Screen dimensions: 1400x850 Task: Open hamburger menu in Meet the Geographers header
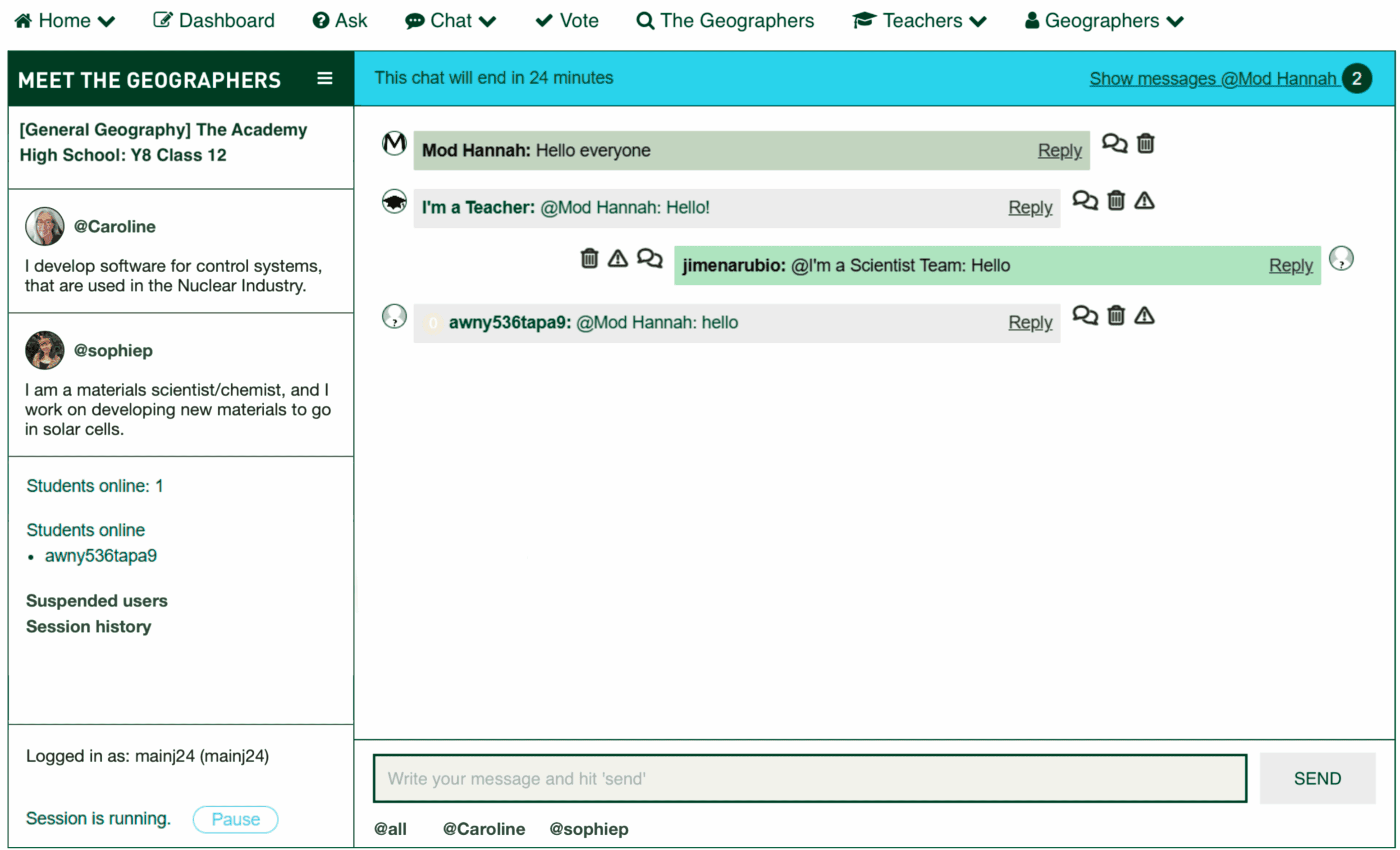tap(324, 78)
